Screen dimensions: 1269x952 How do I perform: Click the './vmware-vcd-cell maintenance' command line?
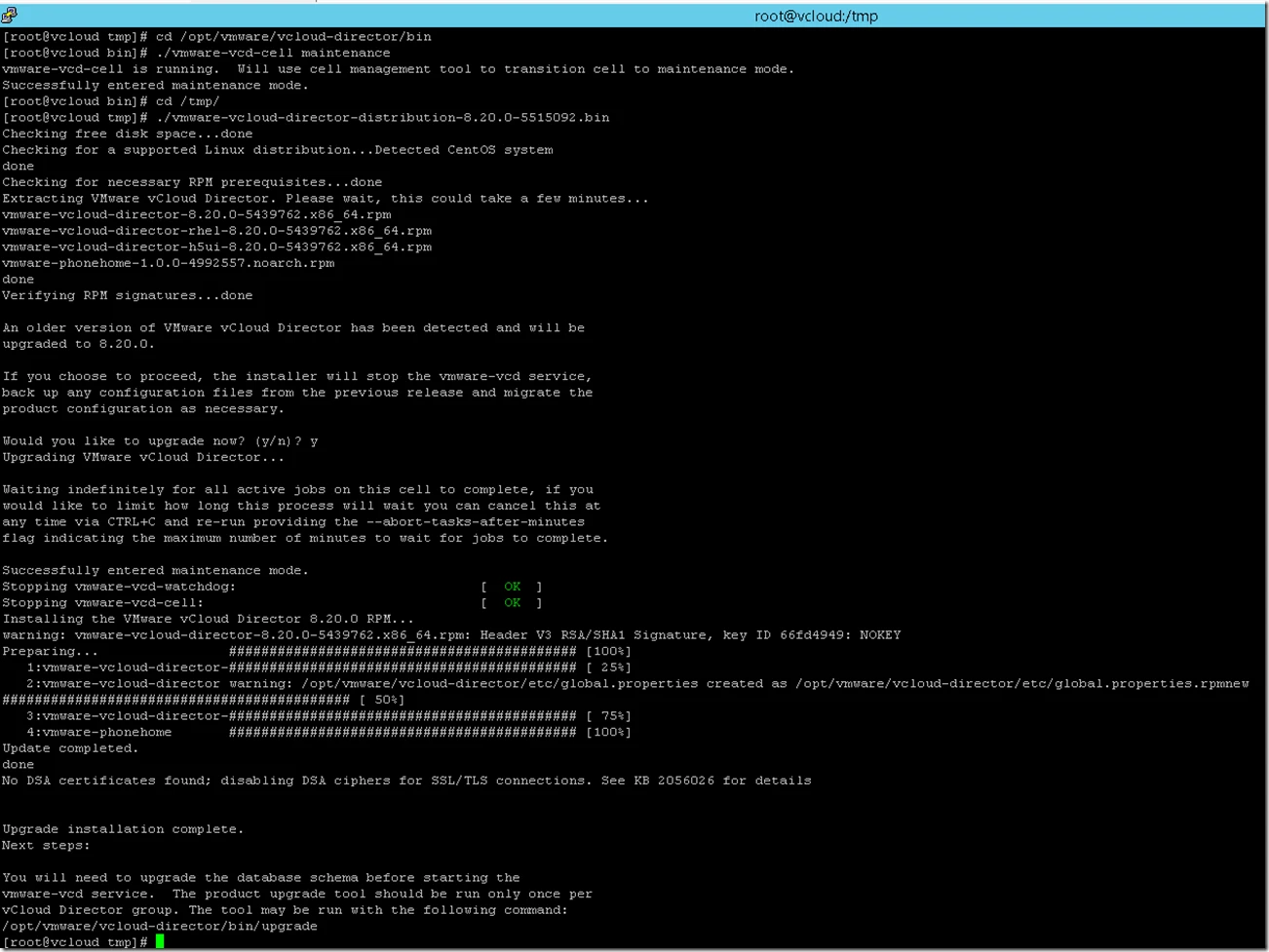[196, 53]
